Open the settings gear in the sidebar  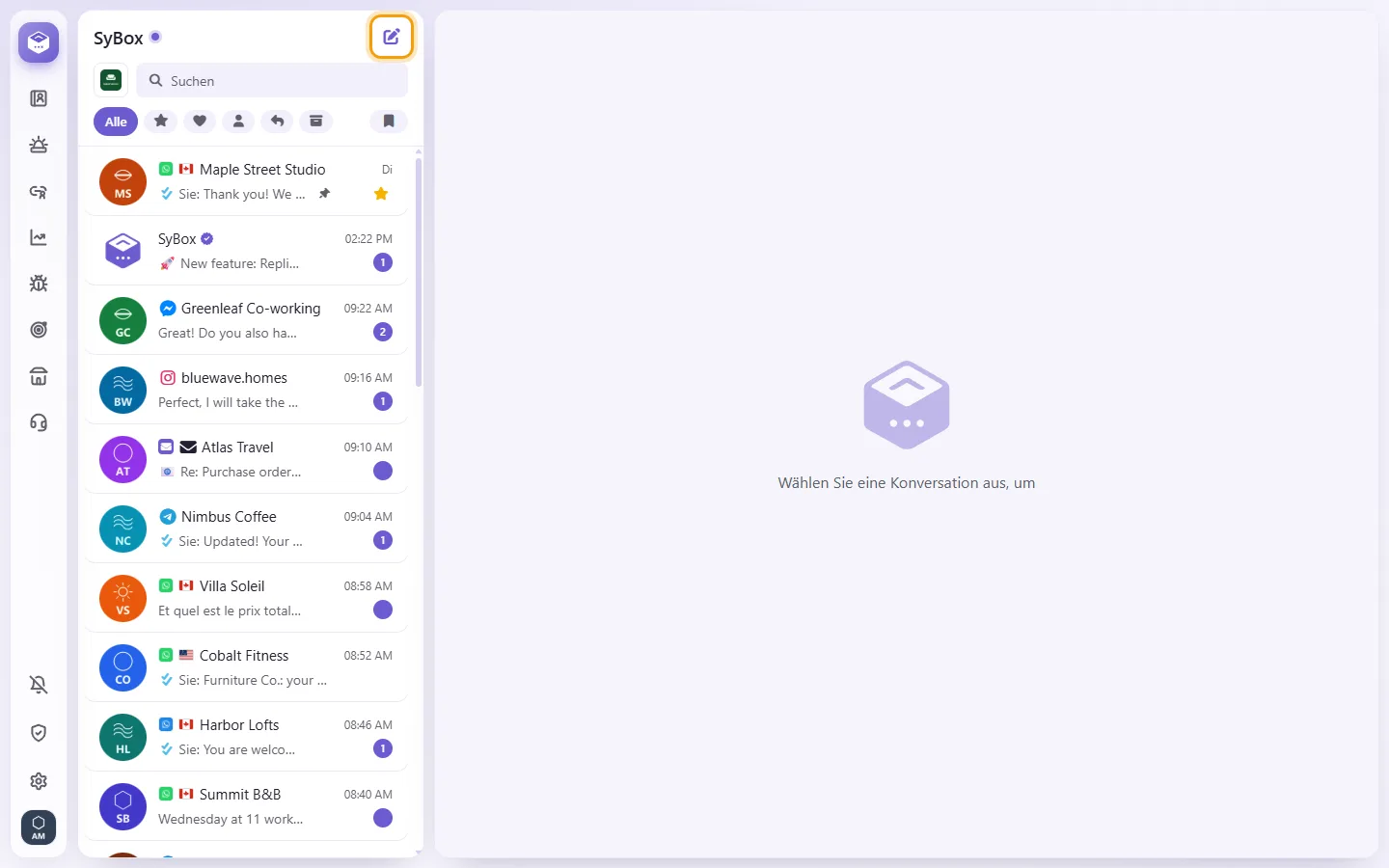click(x=39, y=781)
